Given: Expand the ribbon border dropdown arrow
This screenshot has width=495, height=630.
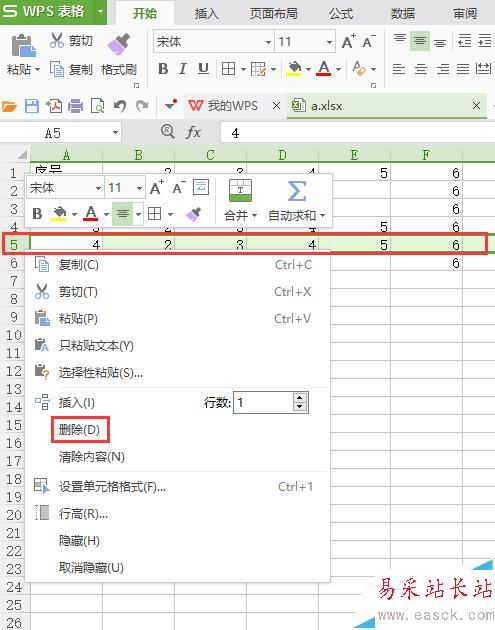Looking at the screenshot, I should pyautogui.click(x=243, y=70).
